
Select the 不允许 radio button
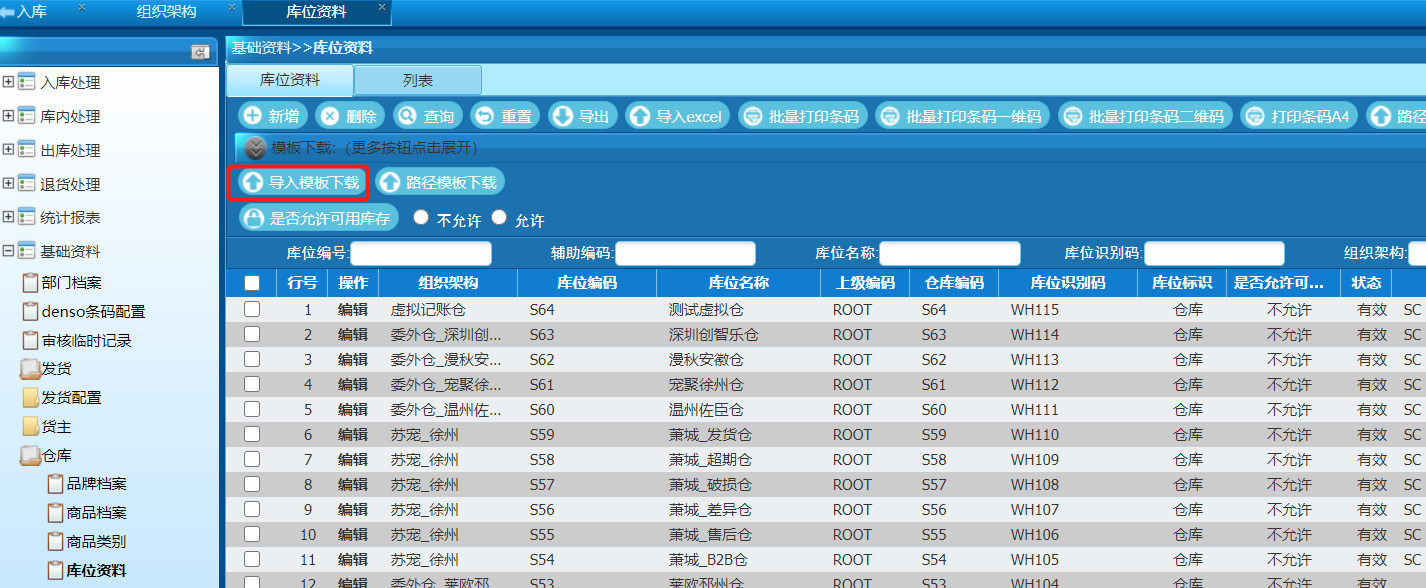point(421,217)
